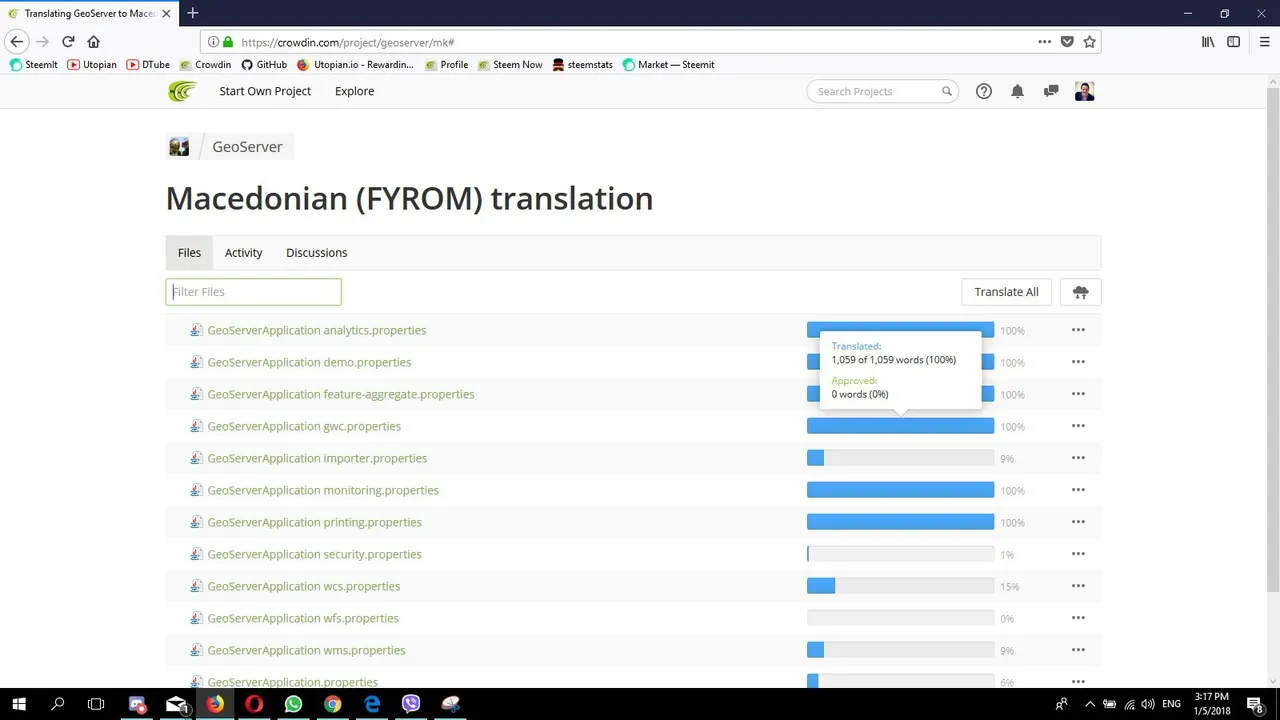Image resolution: width=1280 pixels, height=720 pixels.
Task: Open the Utopian bookmark
Action: [92, 65]
